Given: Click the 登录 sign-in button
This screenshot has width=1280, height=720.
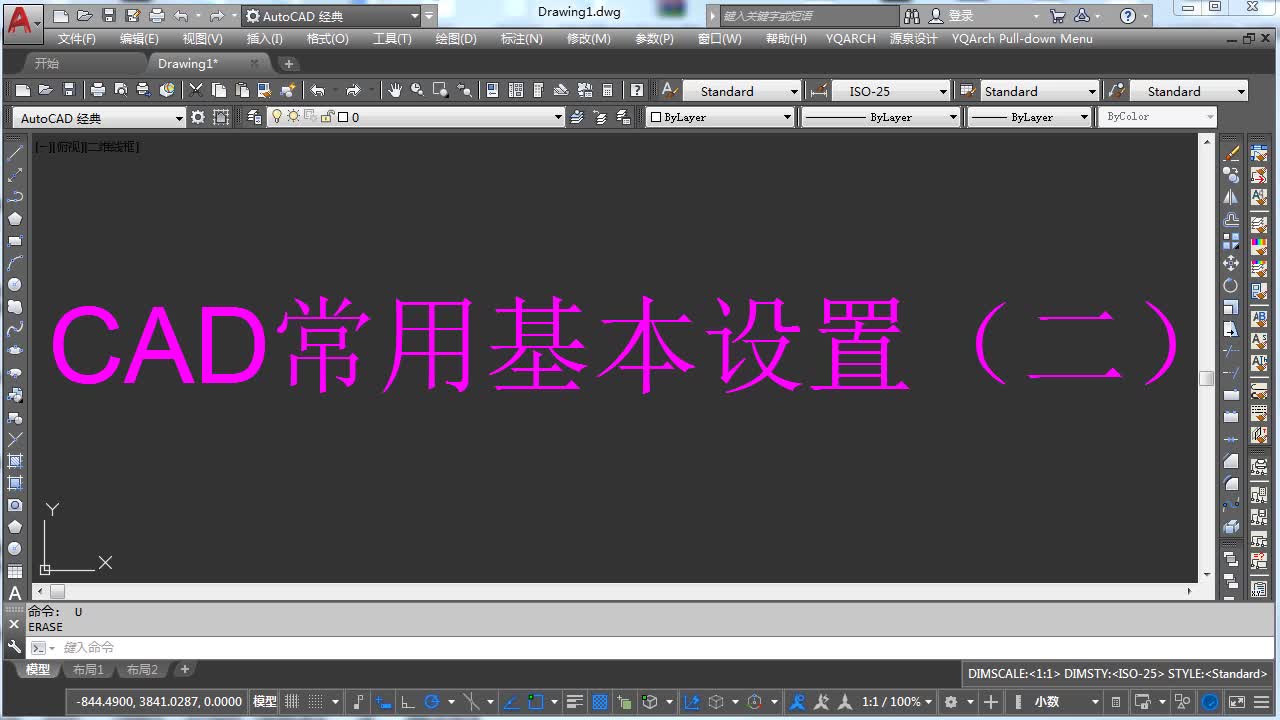Looking at the screenshot, I should [x=960, y=16].
